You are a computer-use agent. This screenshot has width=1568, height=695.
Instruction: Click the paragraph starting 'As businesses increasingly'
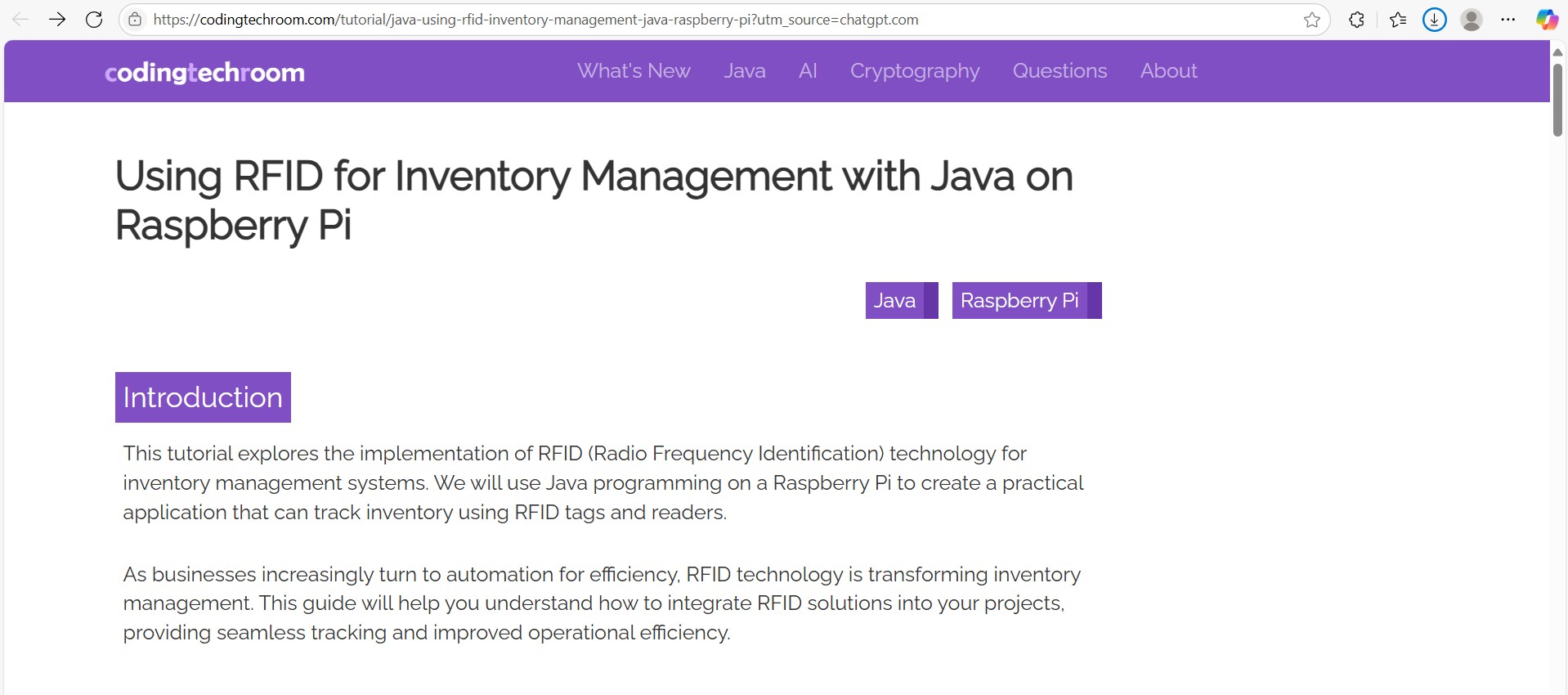(602, 603)
